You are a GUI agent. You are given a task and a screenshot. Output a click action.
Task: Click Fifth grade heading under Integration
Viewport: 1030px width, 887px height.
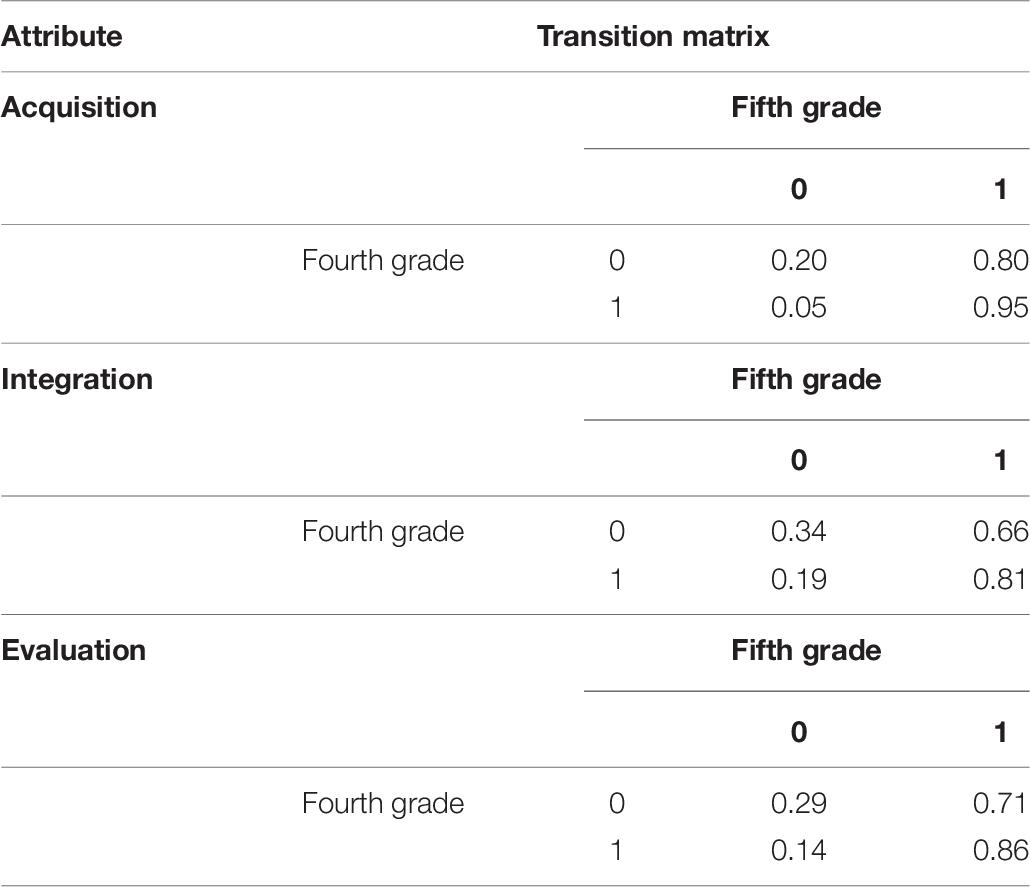click(806, 380)
